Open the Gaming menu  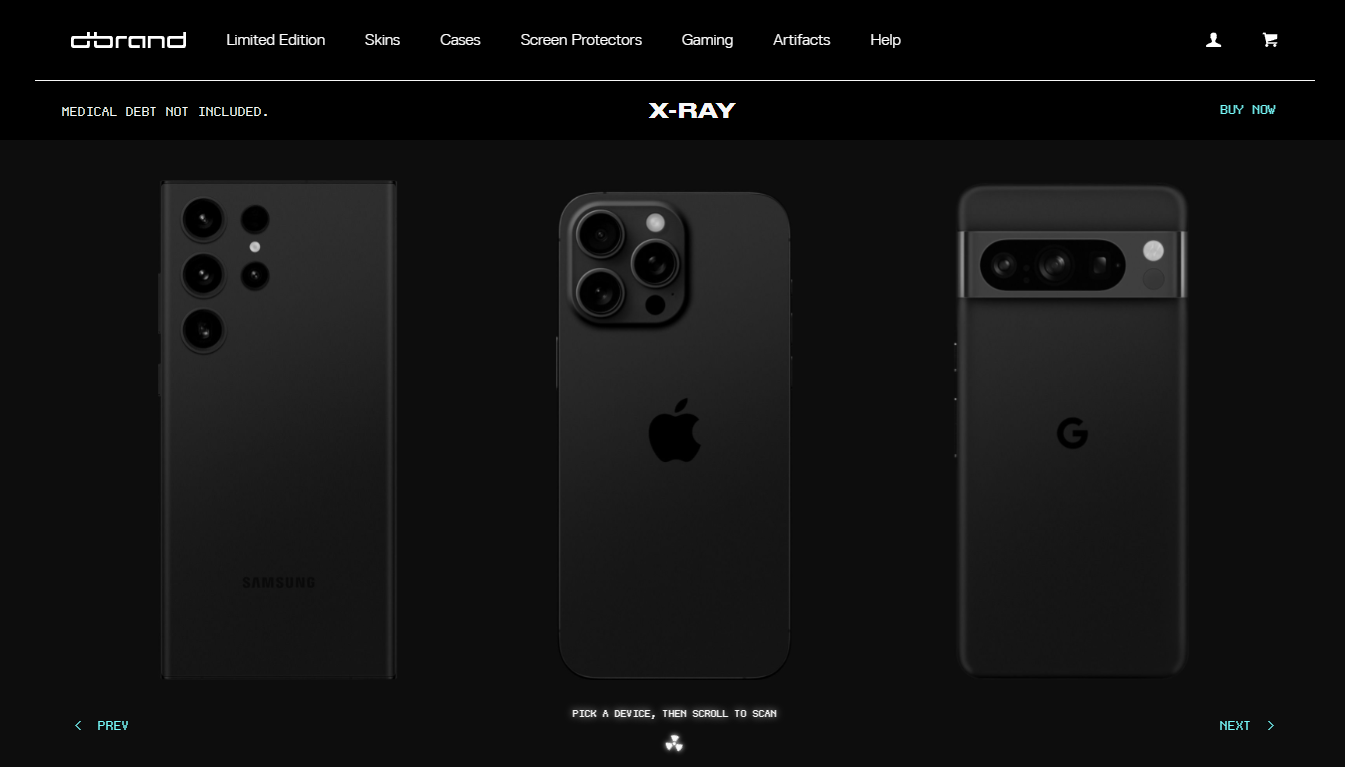[707, 40]
